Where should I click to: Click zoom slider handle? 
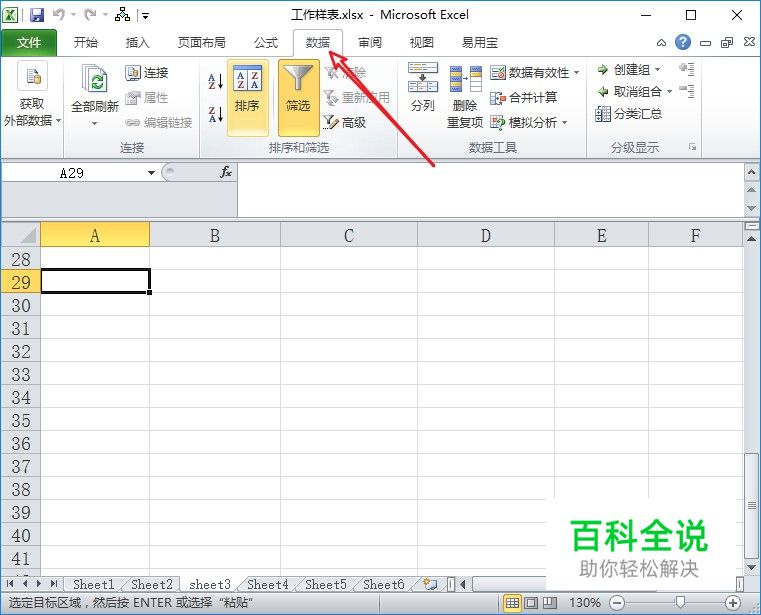(680, 602)
